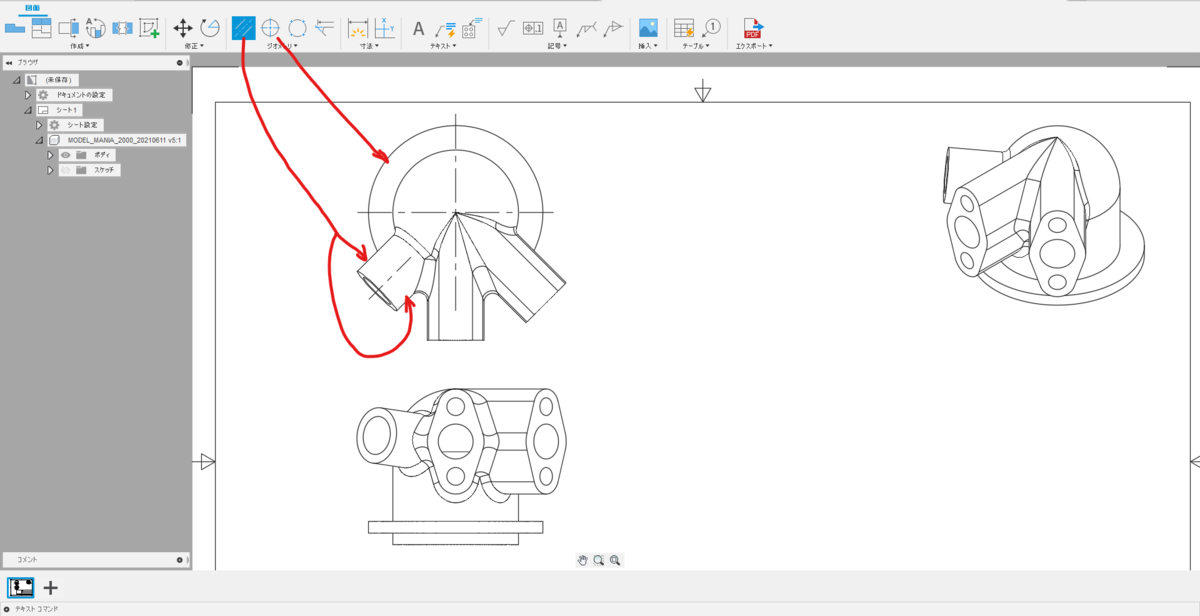Click the Export PDF icon
The height and width of the screenshot is (616, 1200).
coord(752,27)
